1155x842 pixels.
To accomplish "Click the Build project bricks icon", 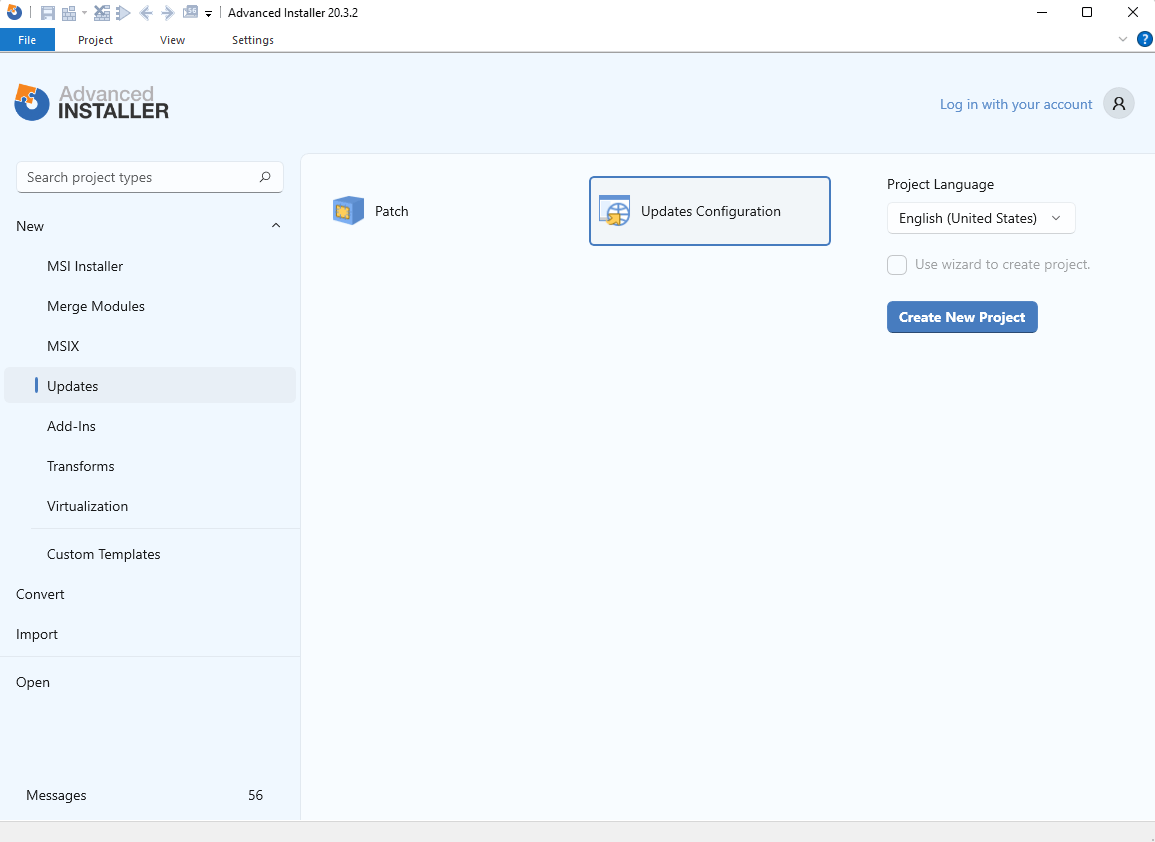I will pos(69,13).
